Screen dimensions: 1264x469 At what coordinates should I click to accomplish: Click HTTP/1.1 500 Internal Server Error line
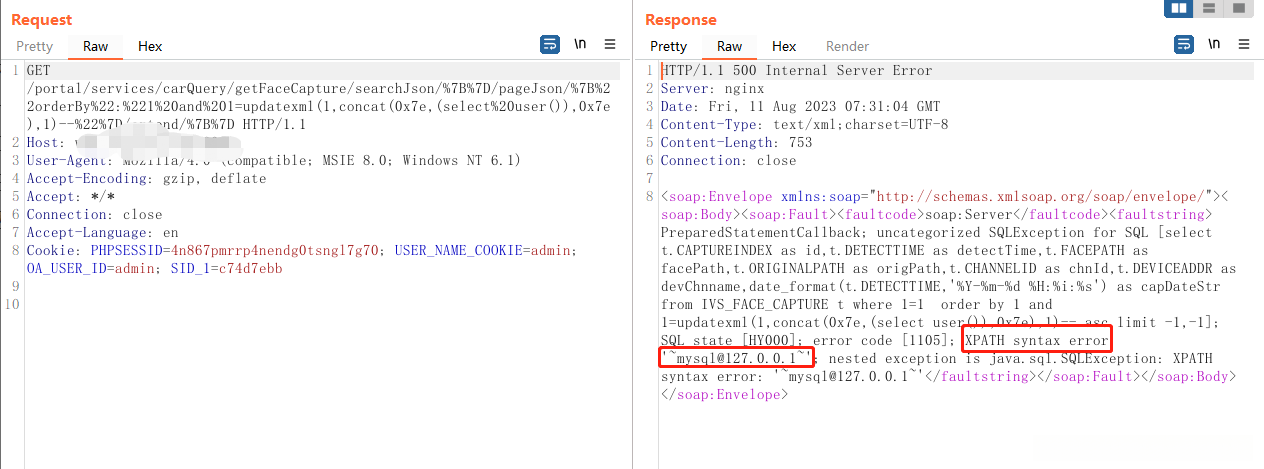point(797,71)
